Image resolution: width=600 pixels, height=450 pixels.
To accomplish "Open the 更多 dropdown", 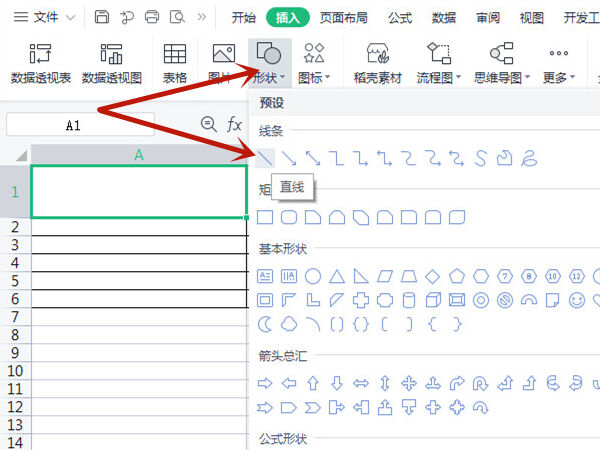I will [x=559, y=64].
